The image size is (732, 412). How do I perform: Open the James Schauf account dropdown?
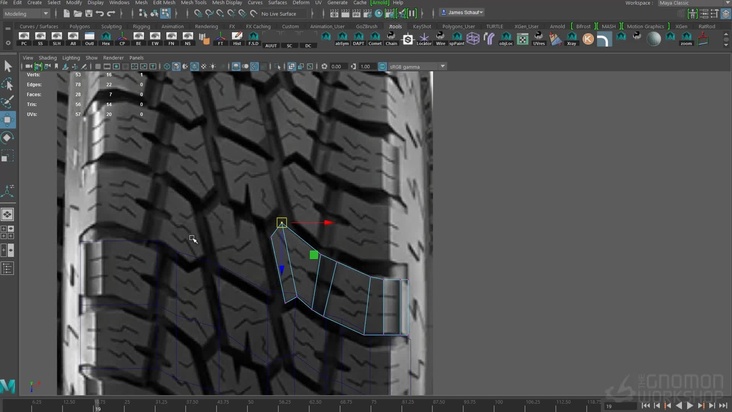(x=462, y=13)
